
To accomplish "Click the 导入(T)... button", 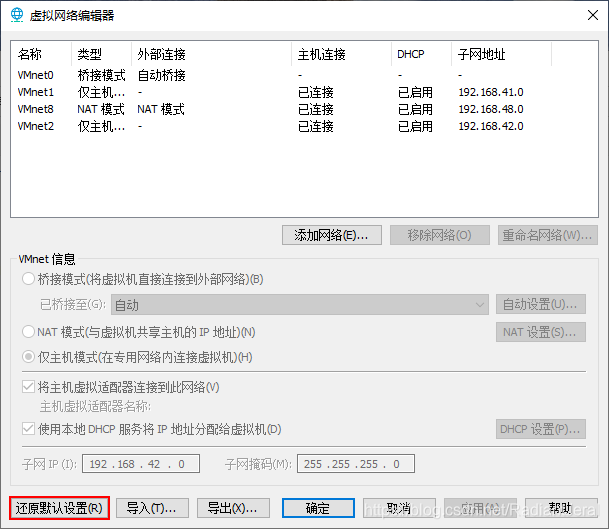I will coord(152,508).
